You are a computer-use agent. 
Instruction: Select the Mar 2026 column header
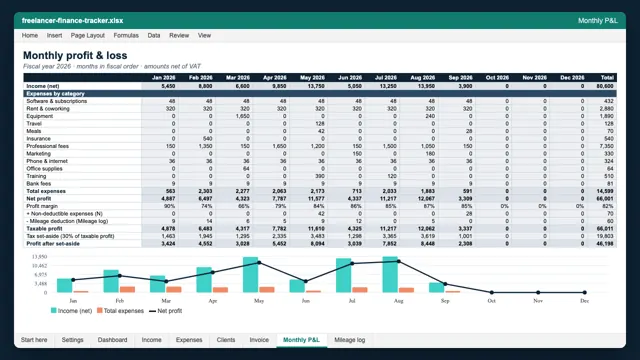tap(238, 78)
